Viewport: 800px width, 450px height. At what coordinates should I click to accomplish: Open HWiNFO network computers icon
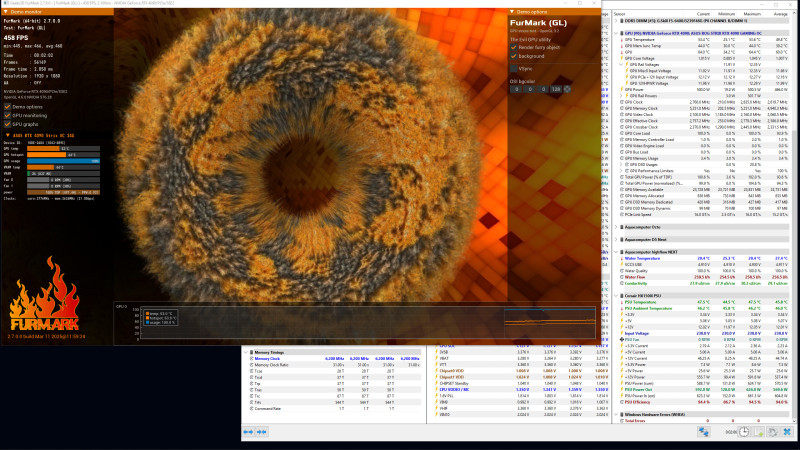click(x=704, y=432)
